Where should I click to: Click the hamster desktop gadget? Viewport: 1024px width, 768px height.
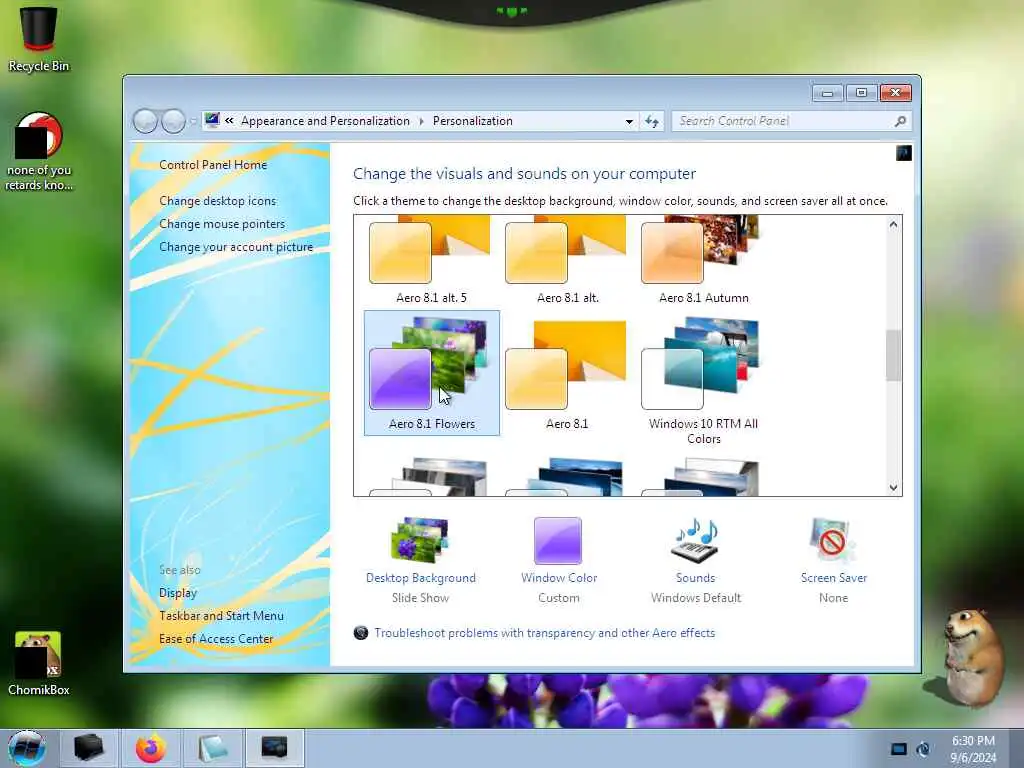pos(973,656)
